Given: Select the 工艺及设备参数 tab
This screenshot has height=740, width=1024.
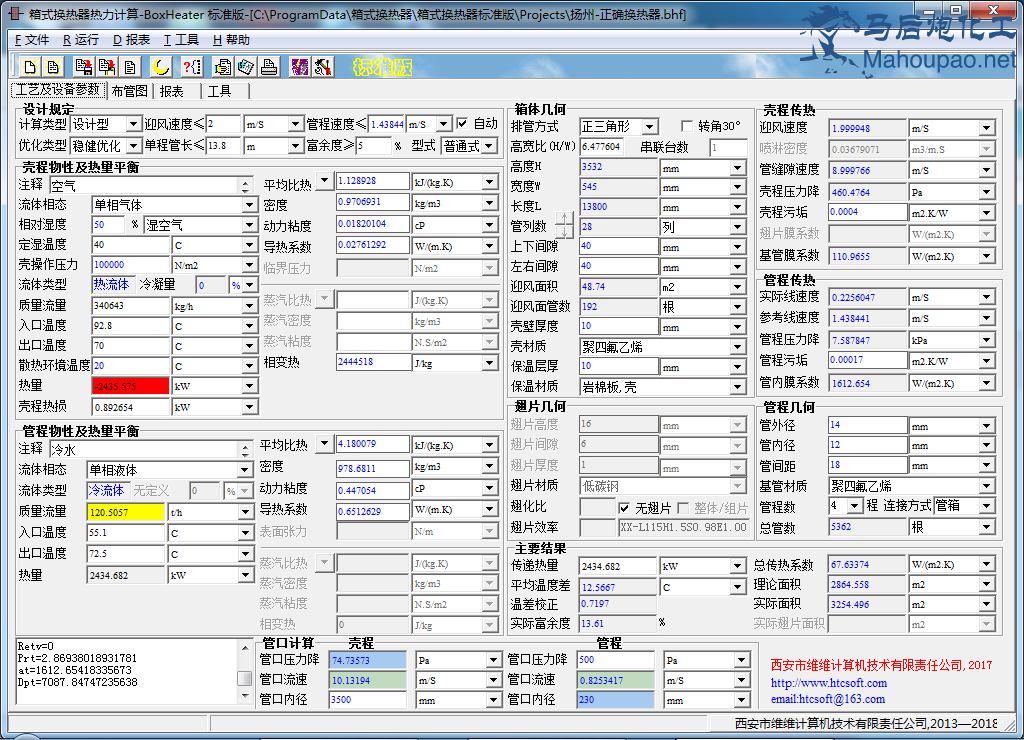Looking at the screenshot, I should (58, 89).
